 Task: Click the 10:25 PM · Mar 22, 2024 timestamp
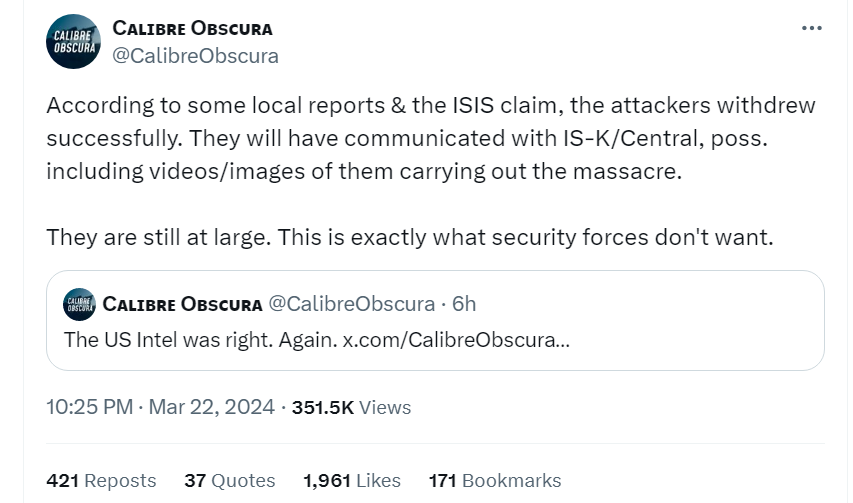160,407
